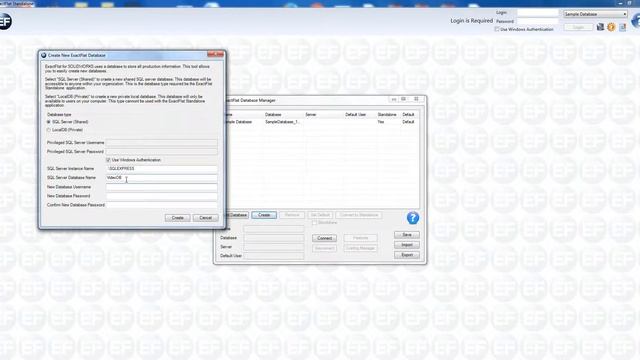Viewport: 640px width, 360px height.
Task: Click Server field in Database Manager
Action: tap(274, 247)
